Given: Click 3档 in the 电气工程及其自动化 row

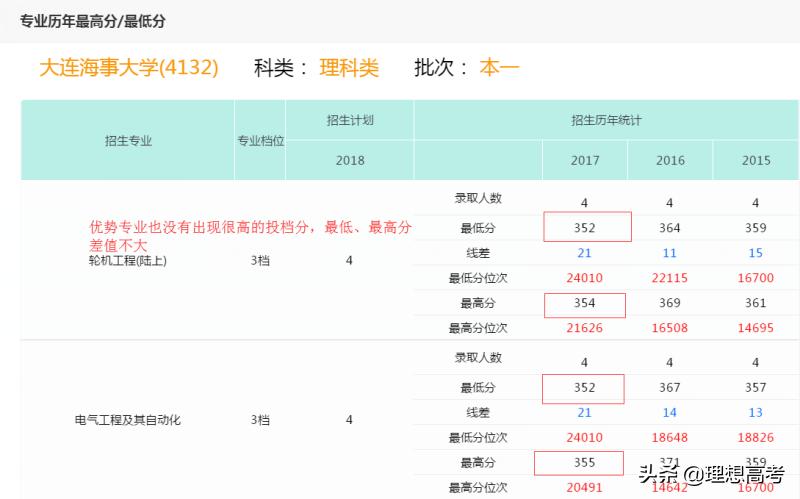Looking at the screenshot, I should (x=260, y=420).
